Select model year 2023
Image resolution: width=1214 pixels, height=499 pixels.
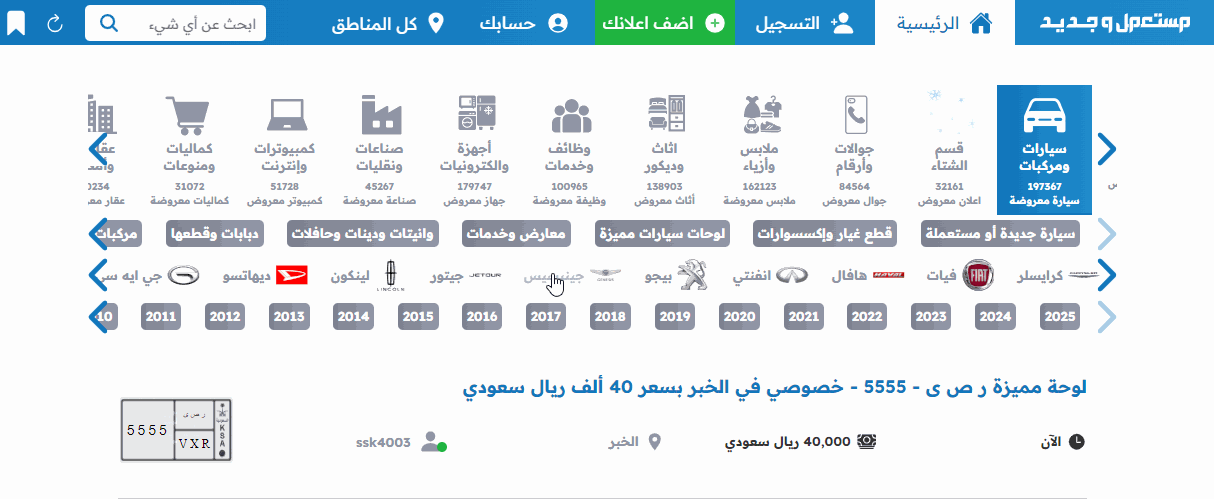931,317
